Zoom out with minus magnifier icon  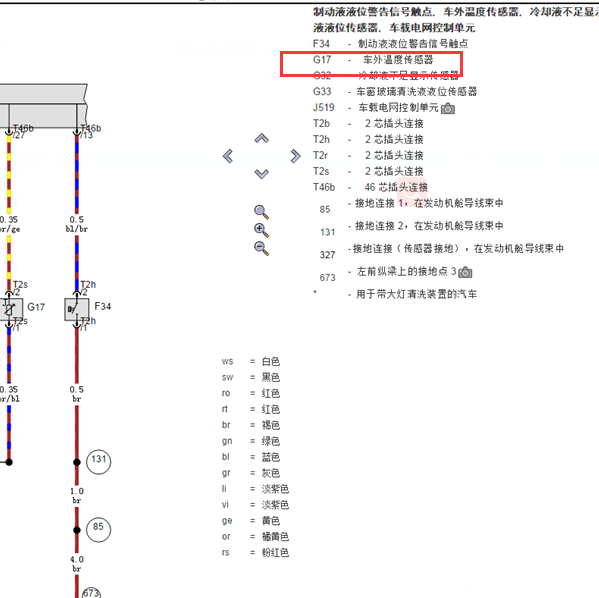pos(261,248)
